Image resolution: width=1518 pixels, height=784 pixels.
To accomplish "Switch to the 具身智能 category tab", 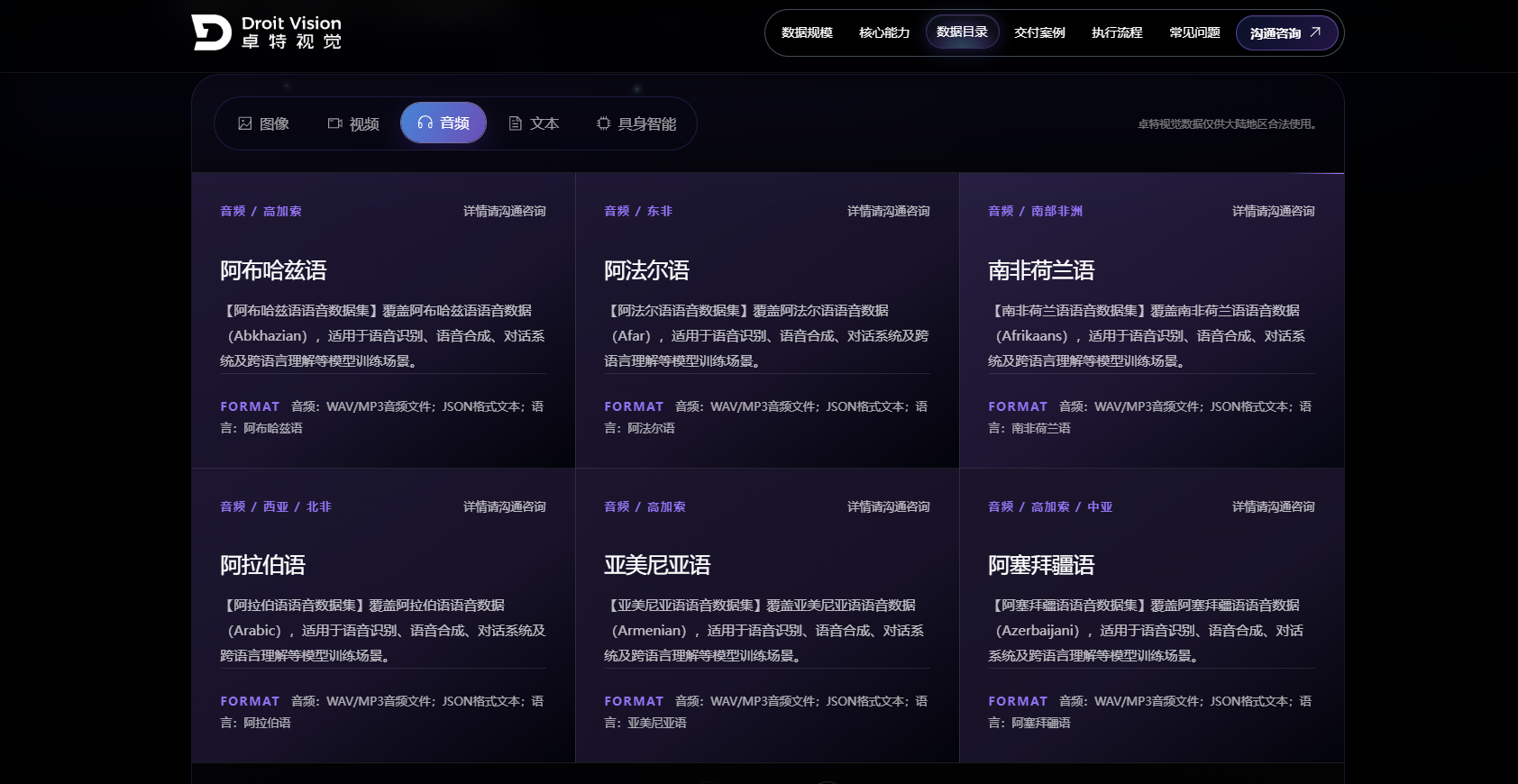I will pyautogui.click(x=636, y=123).
